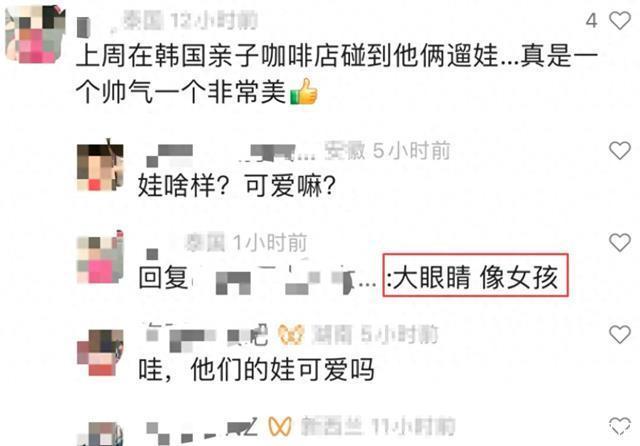Open avatar beside '娃啥样？可爱嘛？'
Viewport: 640px width, 446px height.
(100, 167)
